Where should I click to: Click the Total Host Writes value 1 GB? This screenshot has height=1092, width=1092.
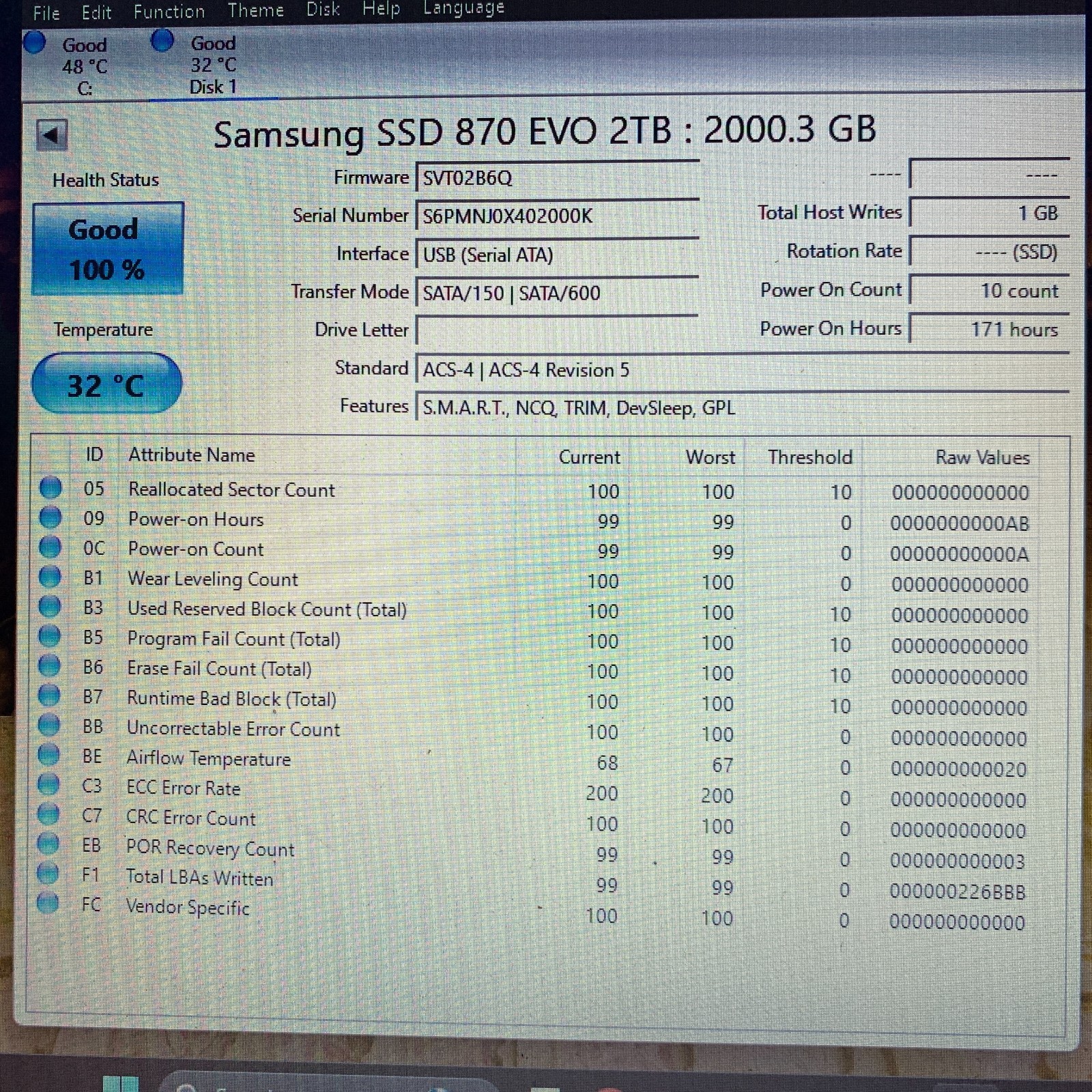click(x=990, y=212)
